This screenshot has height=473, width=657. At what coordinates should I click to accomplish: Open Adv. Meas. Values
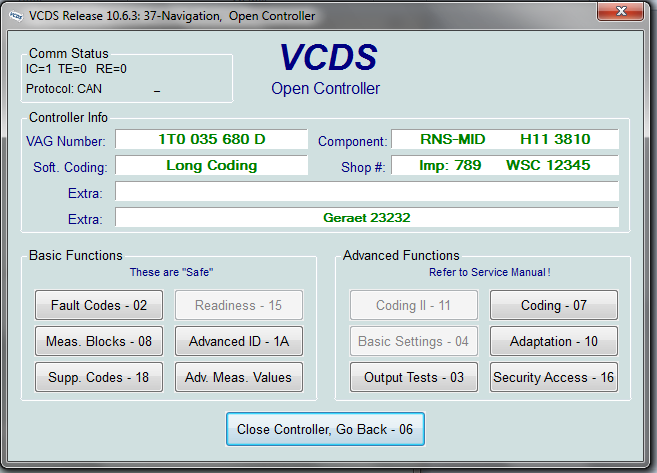click(x=239, y=377)
